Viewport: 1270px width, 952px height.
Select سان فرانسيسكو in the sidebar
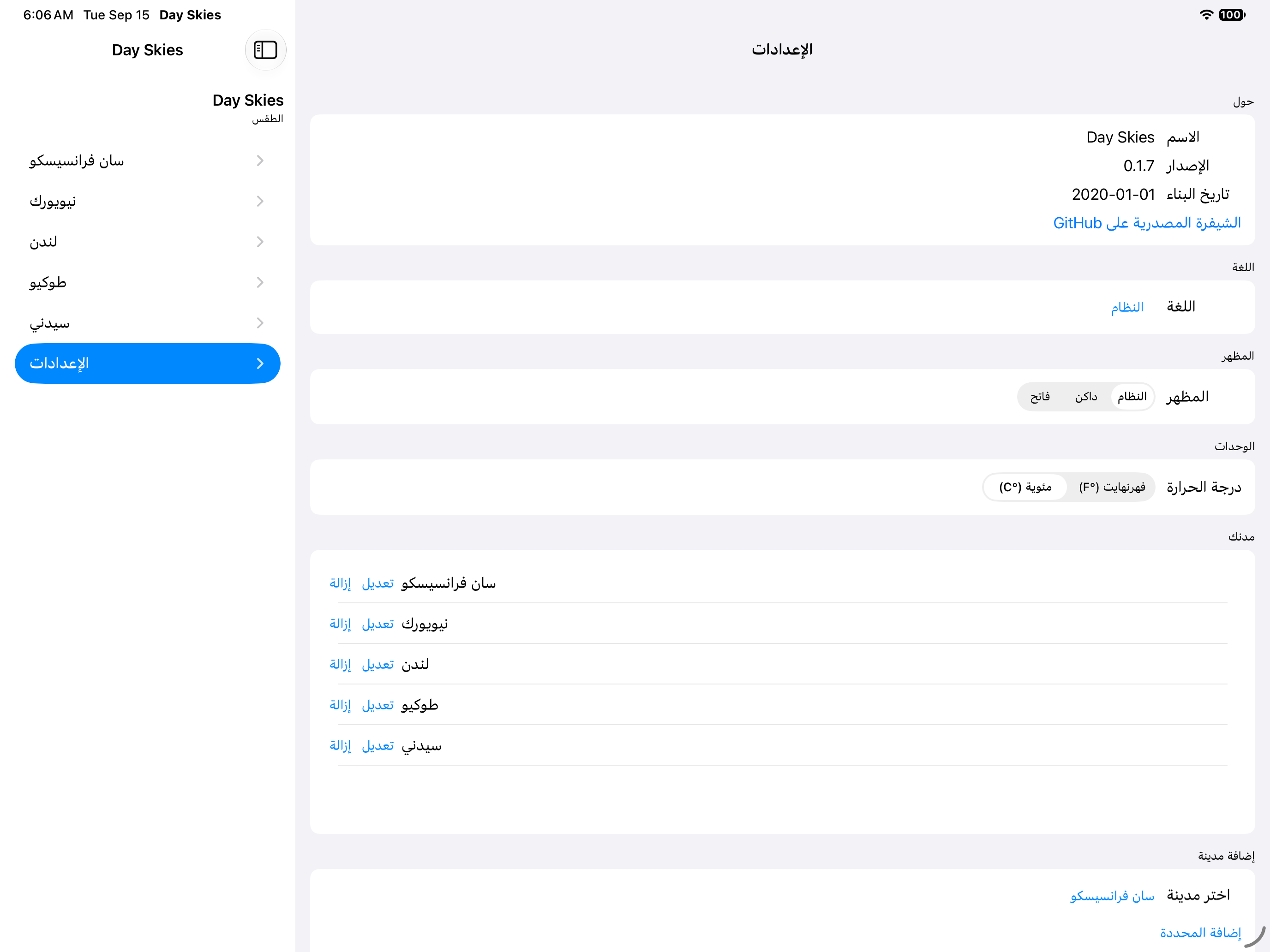148,161
